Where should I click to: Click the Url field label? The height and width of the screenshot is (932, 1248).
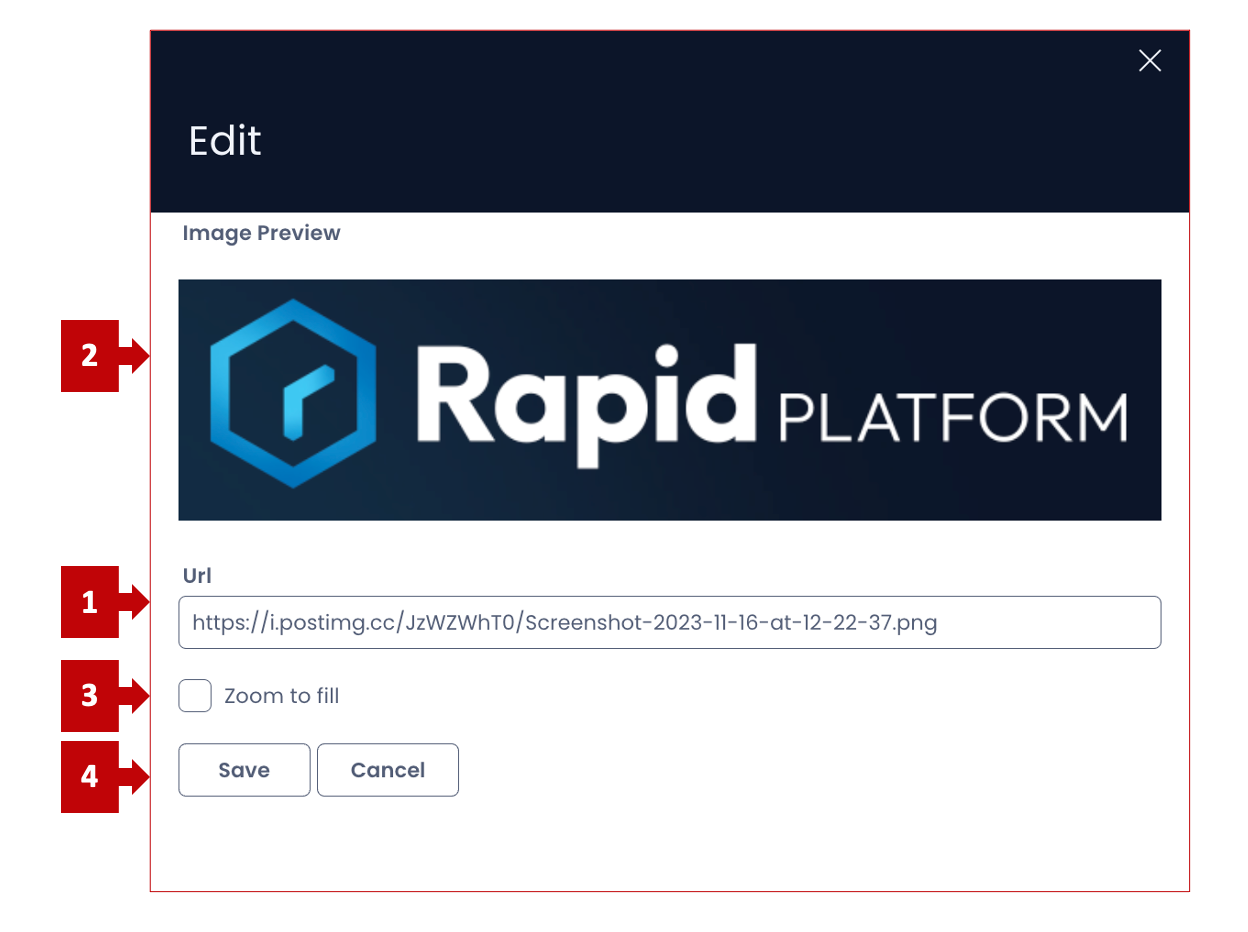click(x=197, y=576)
